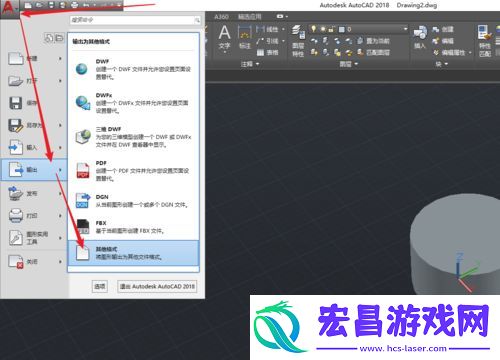Click the Open Documents icon above menu list

59,38
